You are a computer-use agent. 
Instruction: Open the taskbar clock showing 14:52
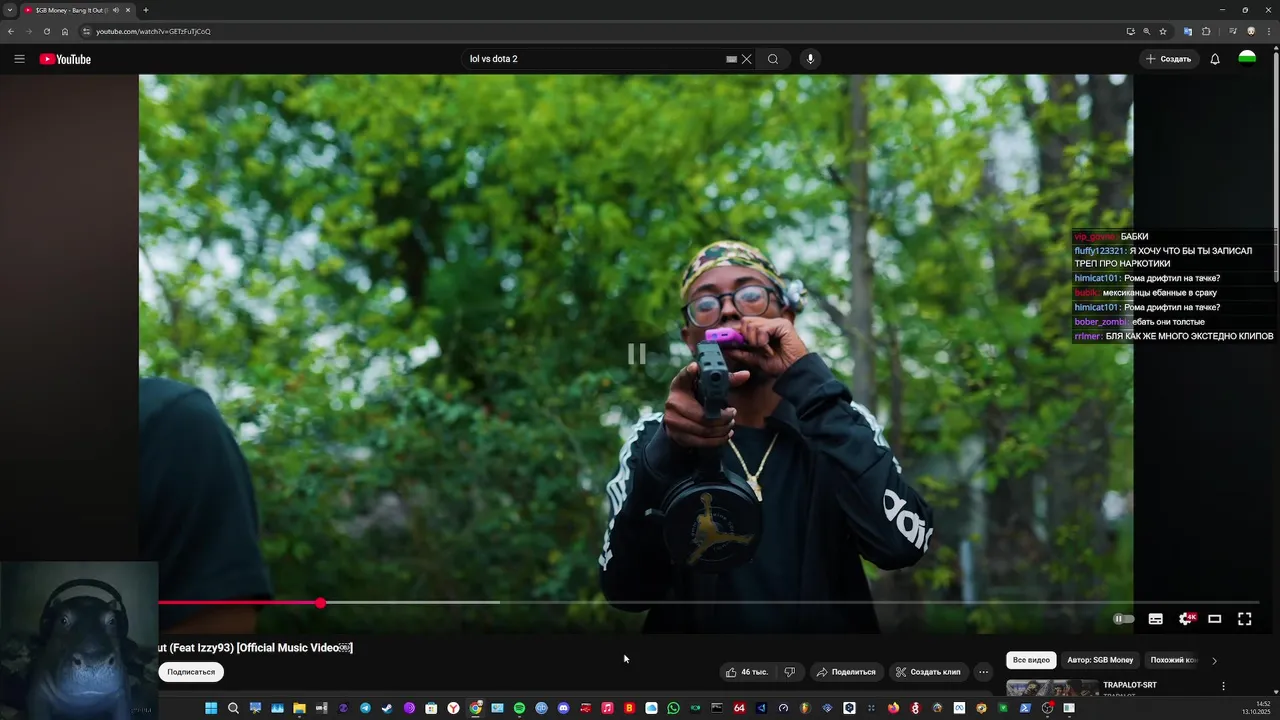pos(1256,708)
